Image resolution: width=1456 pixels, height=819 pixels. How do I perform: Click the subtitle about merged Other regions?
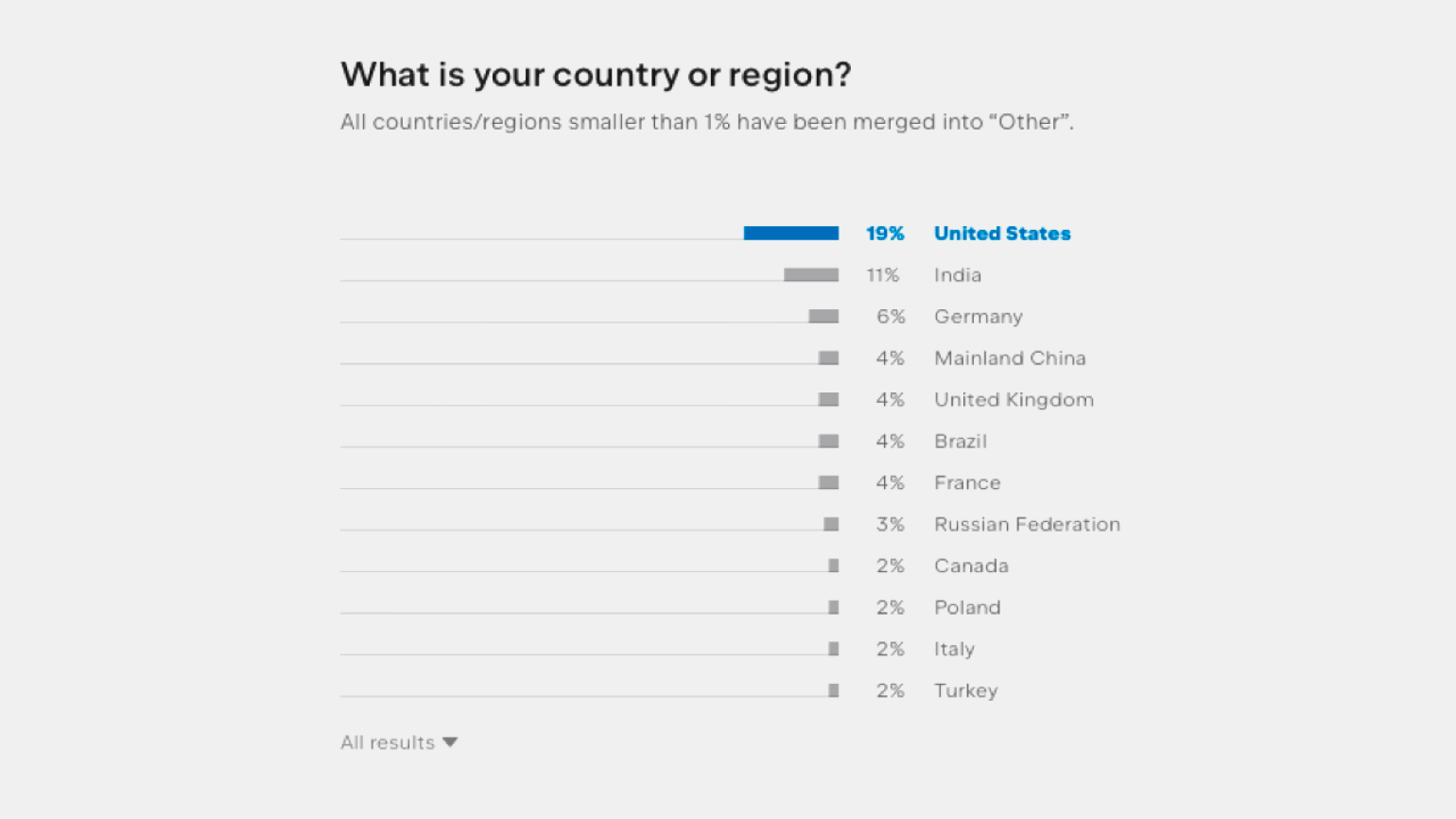pyautogui.click(x=707, y=122)
